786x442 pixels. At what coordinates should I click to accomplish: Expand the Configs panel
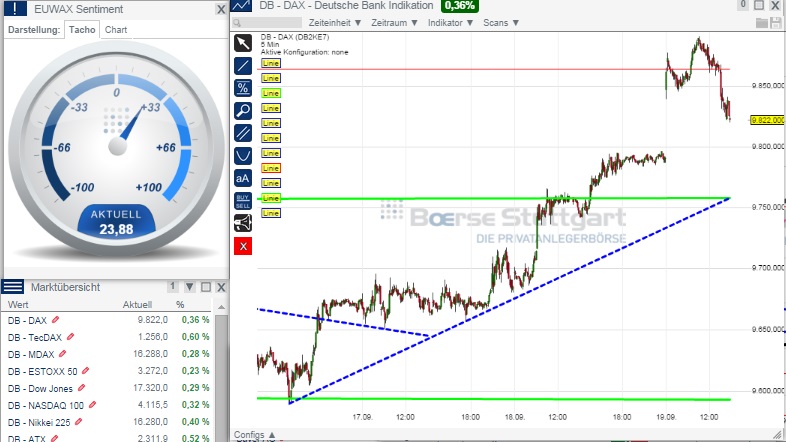(x=254, y=434)
